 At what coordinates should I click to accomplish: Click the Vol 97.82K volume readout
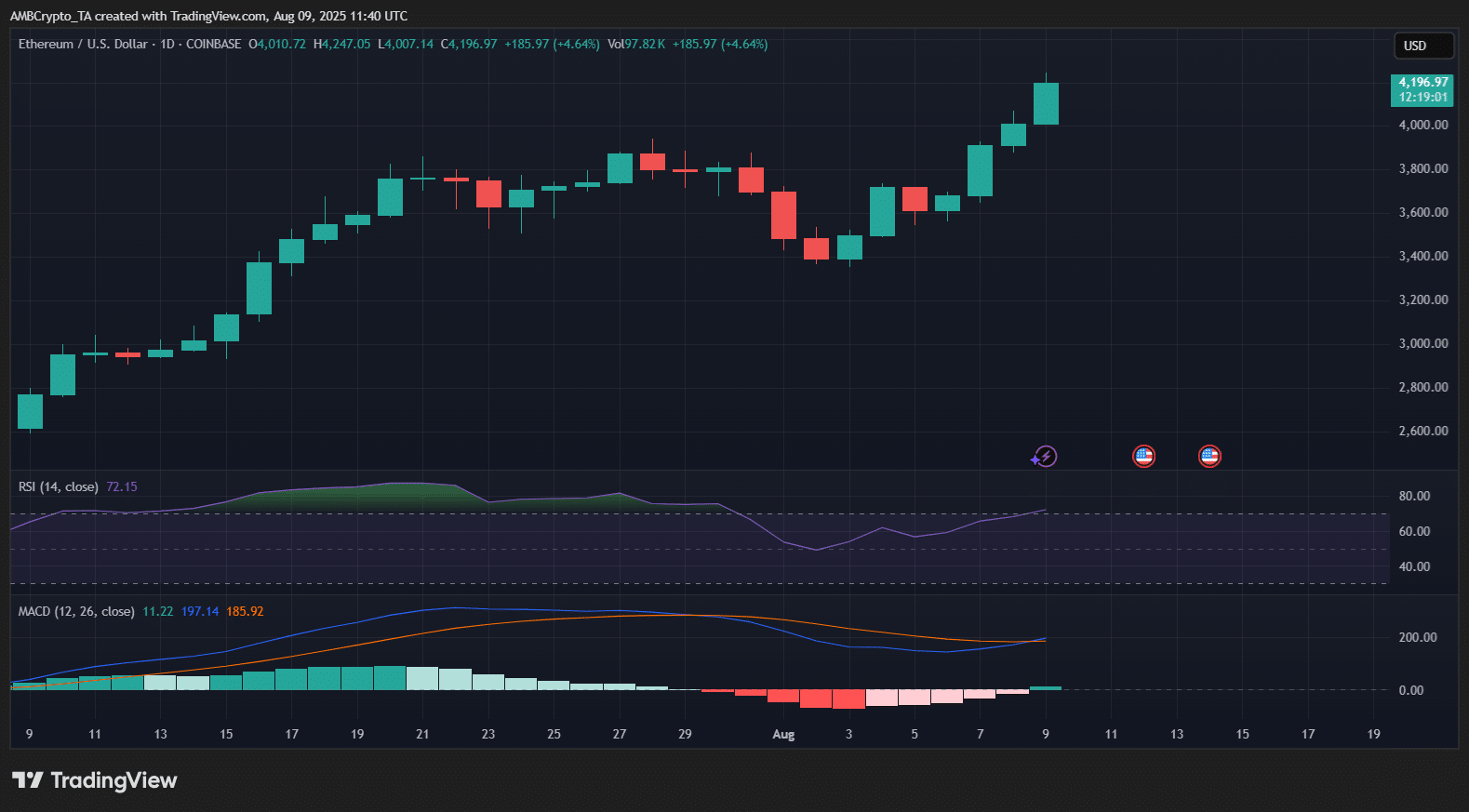(x=636, y=45)
